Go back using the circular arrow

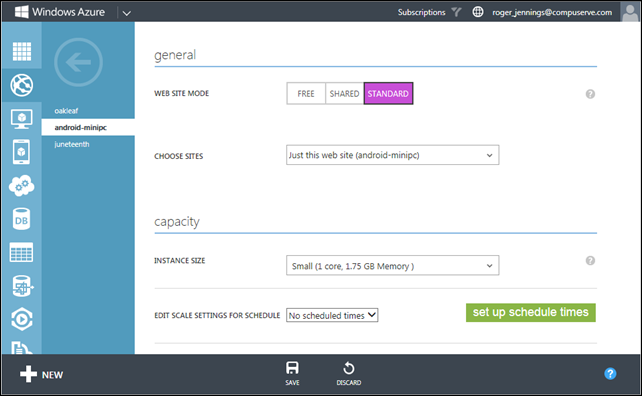click(78, 62)
